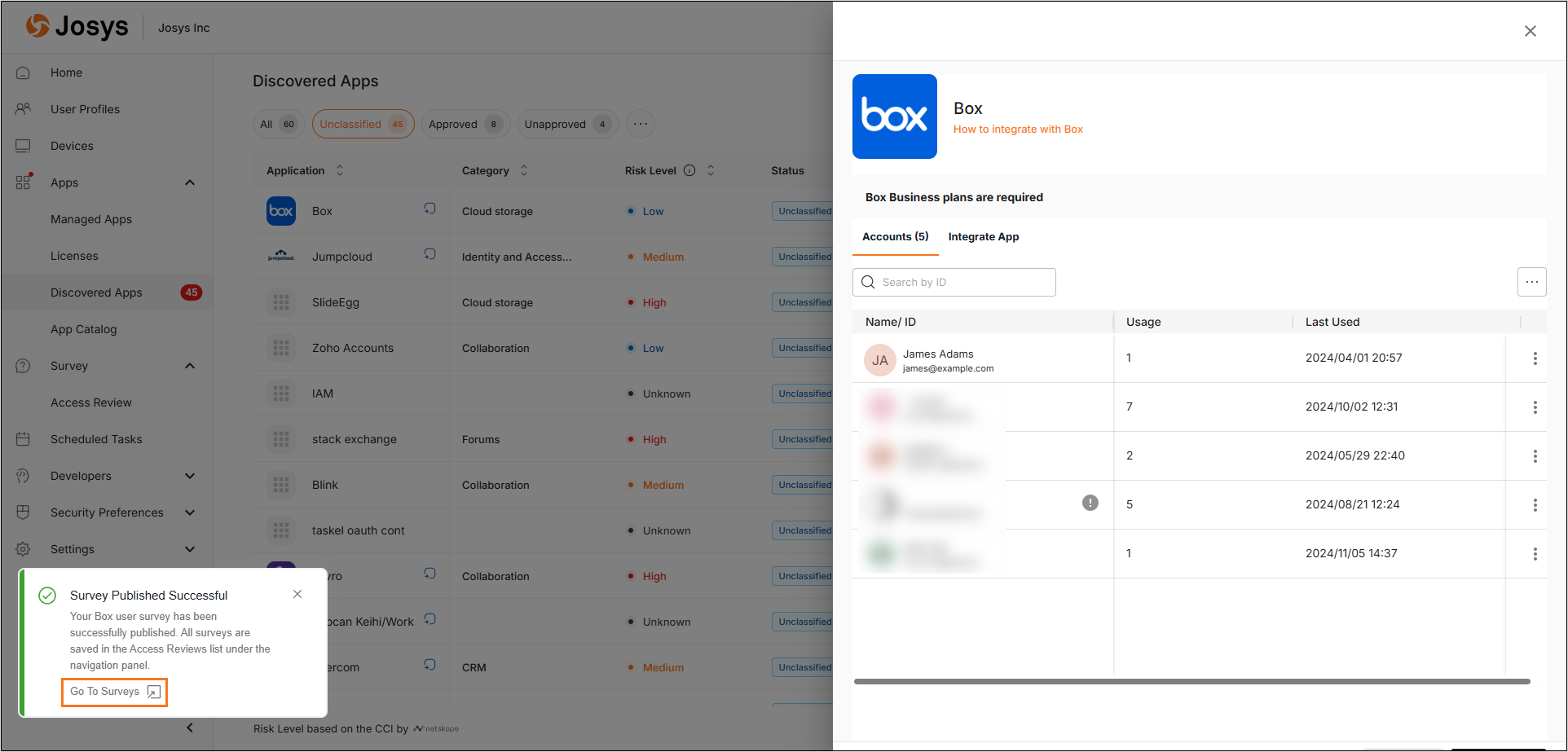This screenshot has height=752, width=1568.
Task: Click the Settings gear icon
Action: tap(23, 549)
